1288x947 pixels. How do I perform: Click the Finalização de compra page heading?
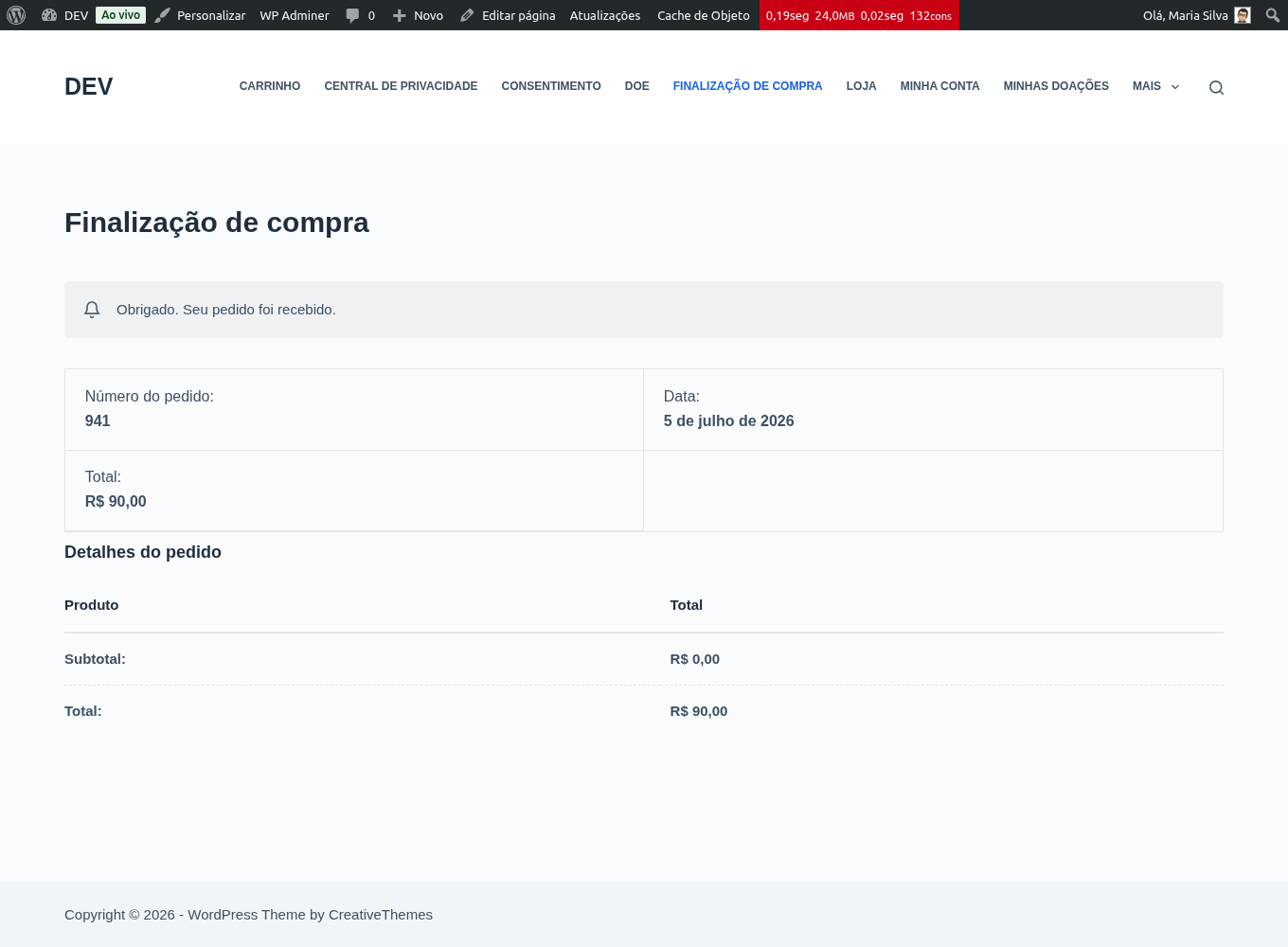(x=217, y=223)
